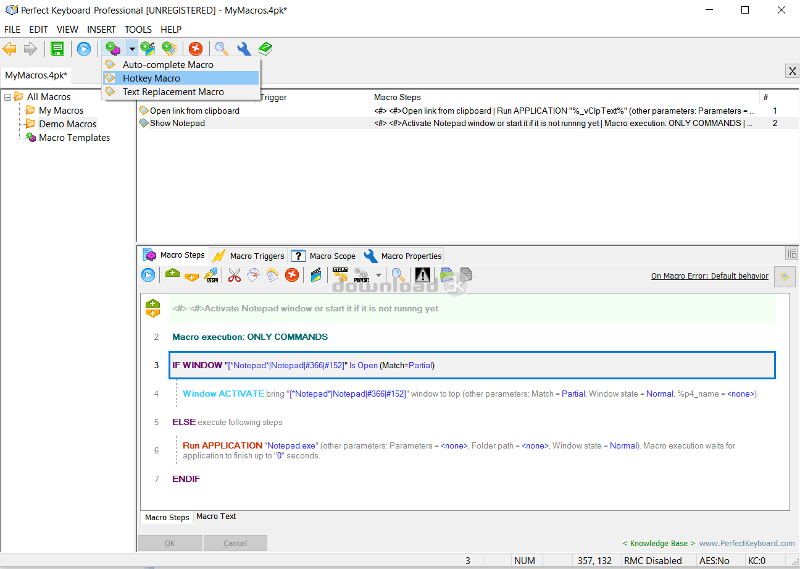Cut step with scissors icon
Image resolution: width=800 pixels, height=569 pixels.
(234, 276)
